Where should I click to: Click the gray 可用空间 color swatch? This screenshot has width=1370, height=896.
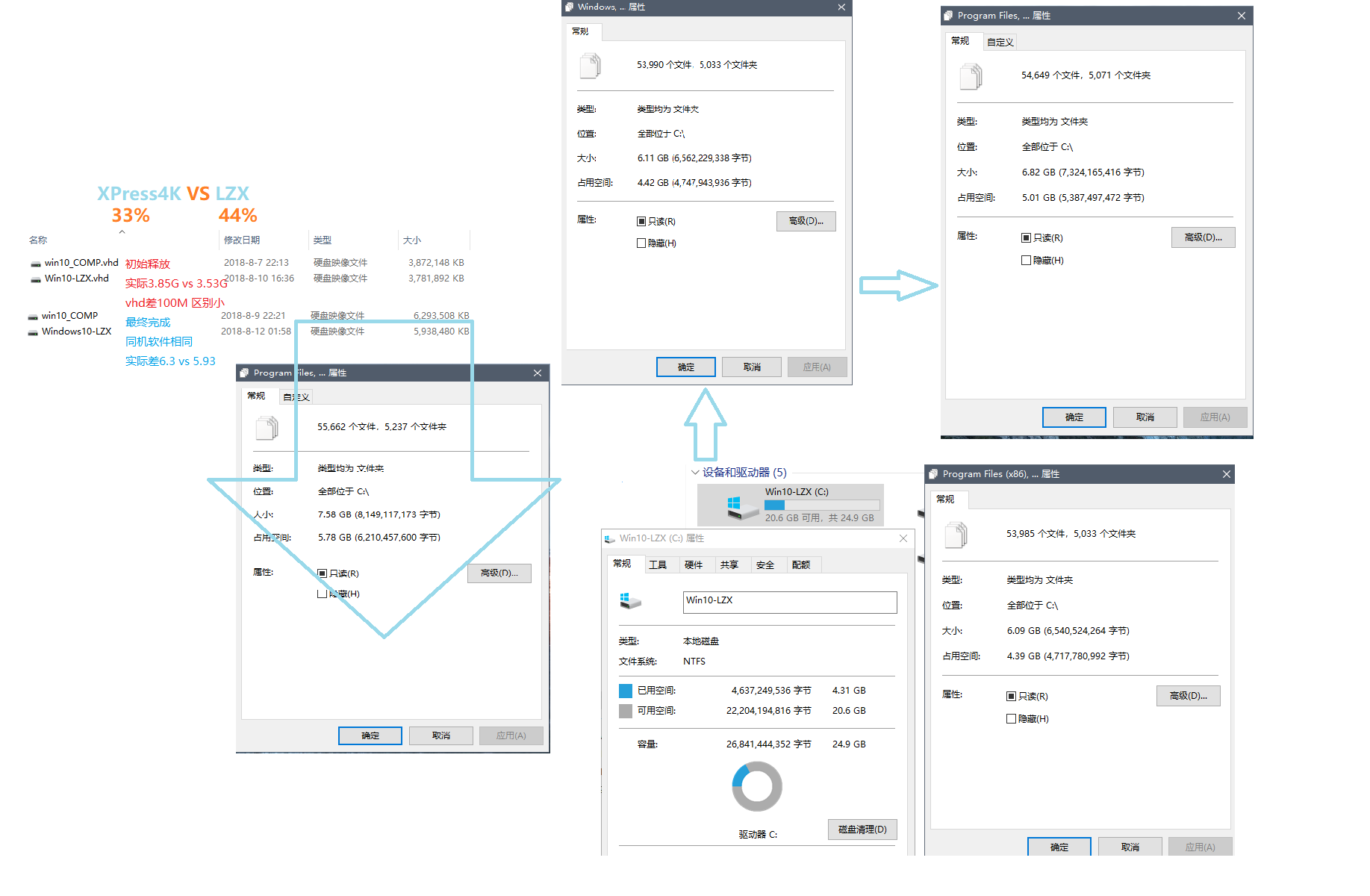pos(626,711)
